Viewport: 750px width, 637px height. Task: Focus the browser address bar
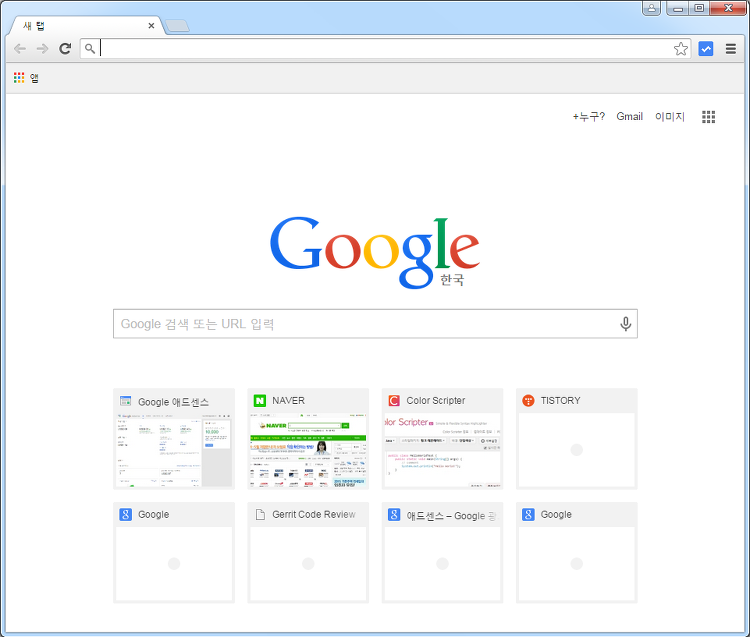[x=385, y=48]
